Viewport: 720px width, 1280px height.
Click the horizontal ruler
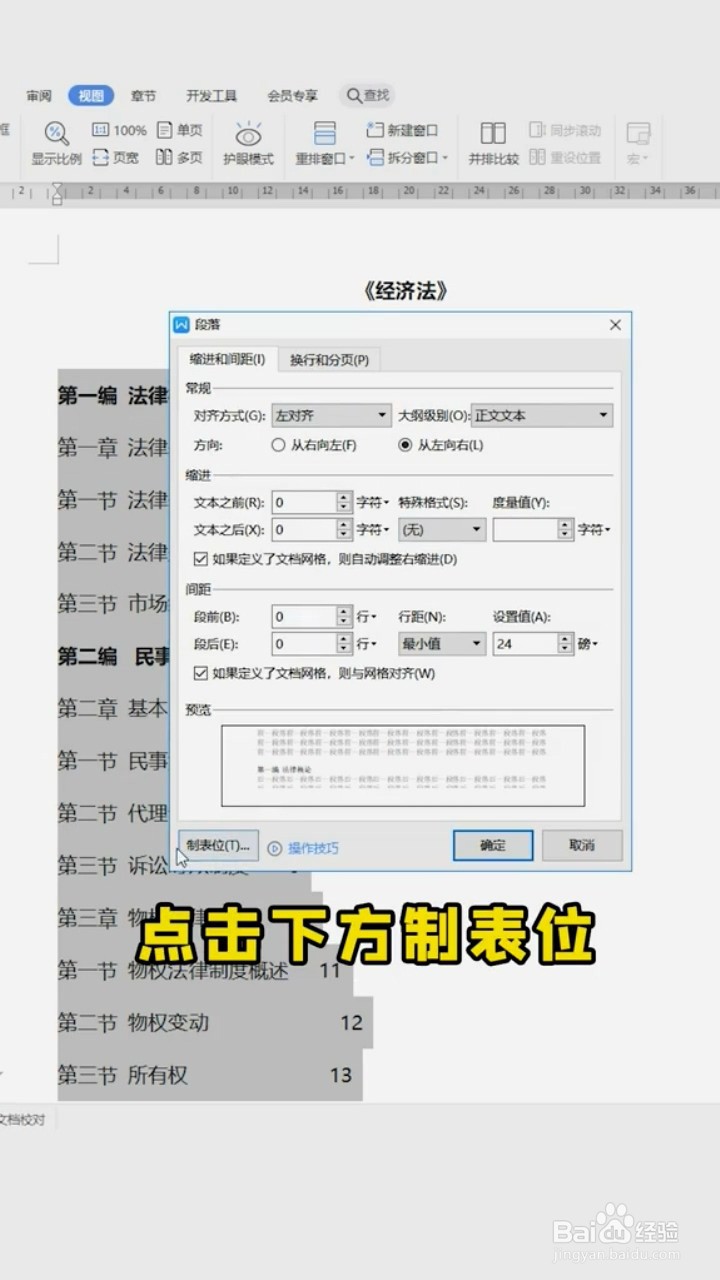[360, 191]
